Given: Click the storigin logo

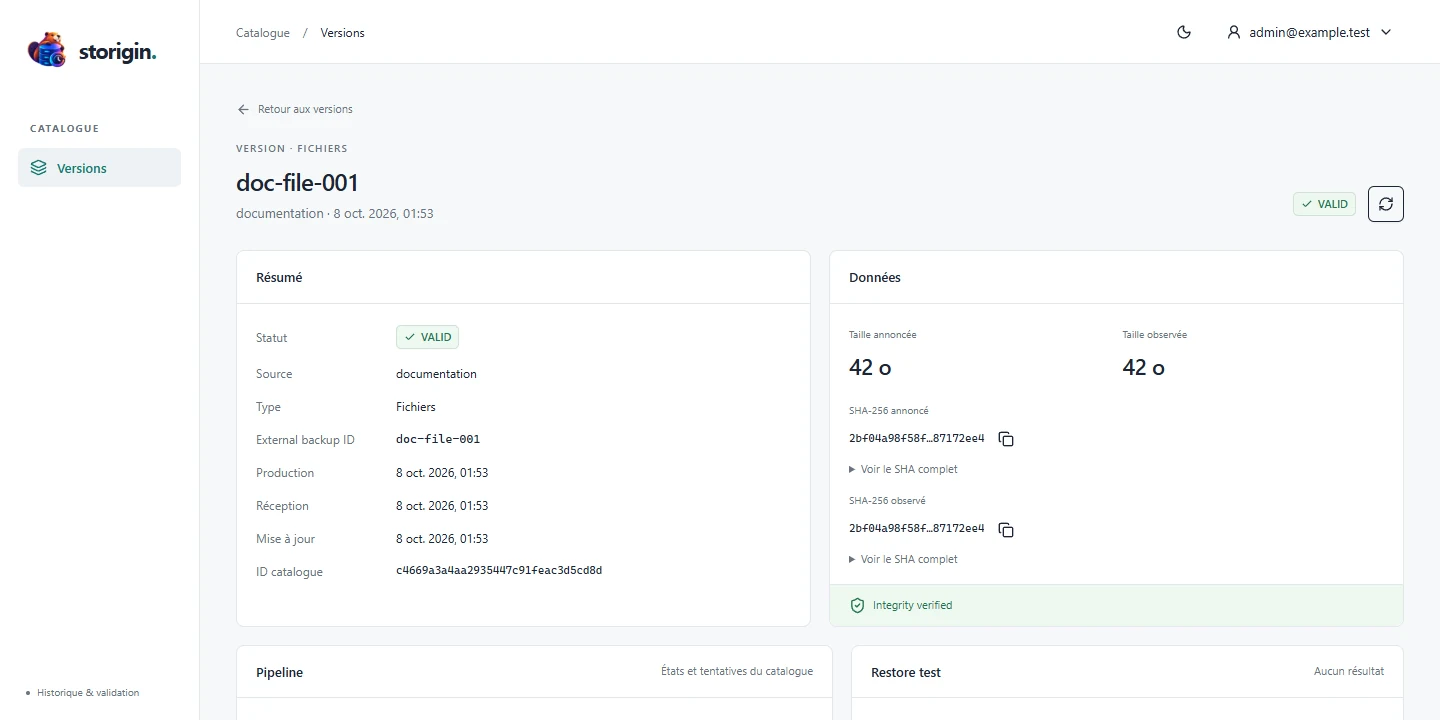Looking at the screenshot, I should pyautogui.click(x=92, y=50).
